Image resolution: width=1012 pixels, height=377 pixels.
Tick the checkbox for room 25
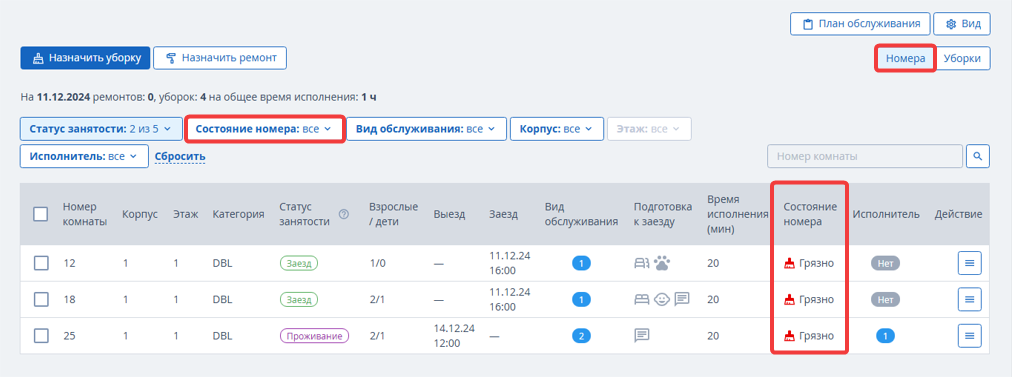(41, 336)
